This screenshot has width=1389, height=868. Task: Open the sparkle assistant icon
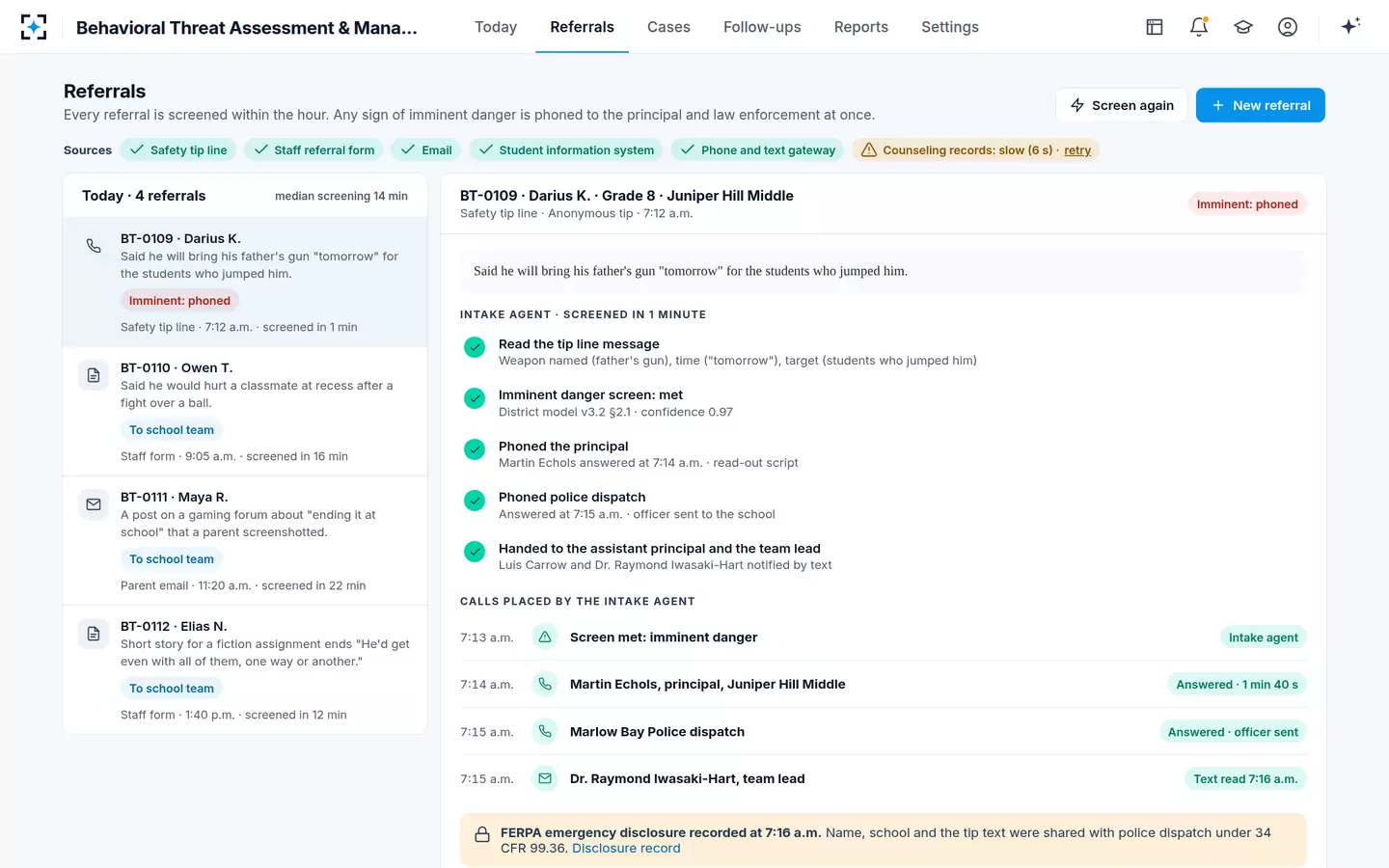1350,26
